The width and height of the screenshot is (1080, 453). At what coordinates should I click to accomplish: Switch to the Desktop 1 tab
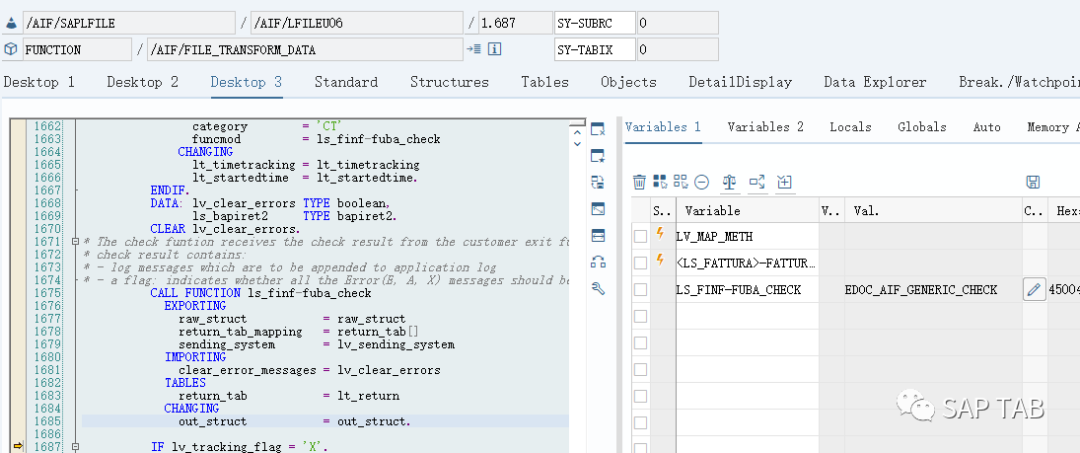point(39,82)
